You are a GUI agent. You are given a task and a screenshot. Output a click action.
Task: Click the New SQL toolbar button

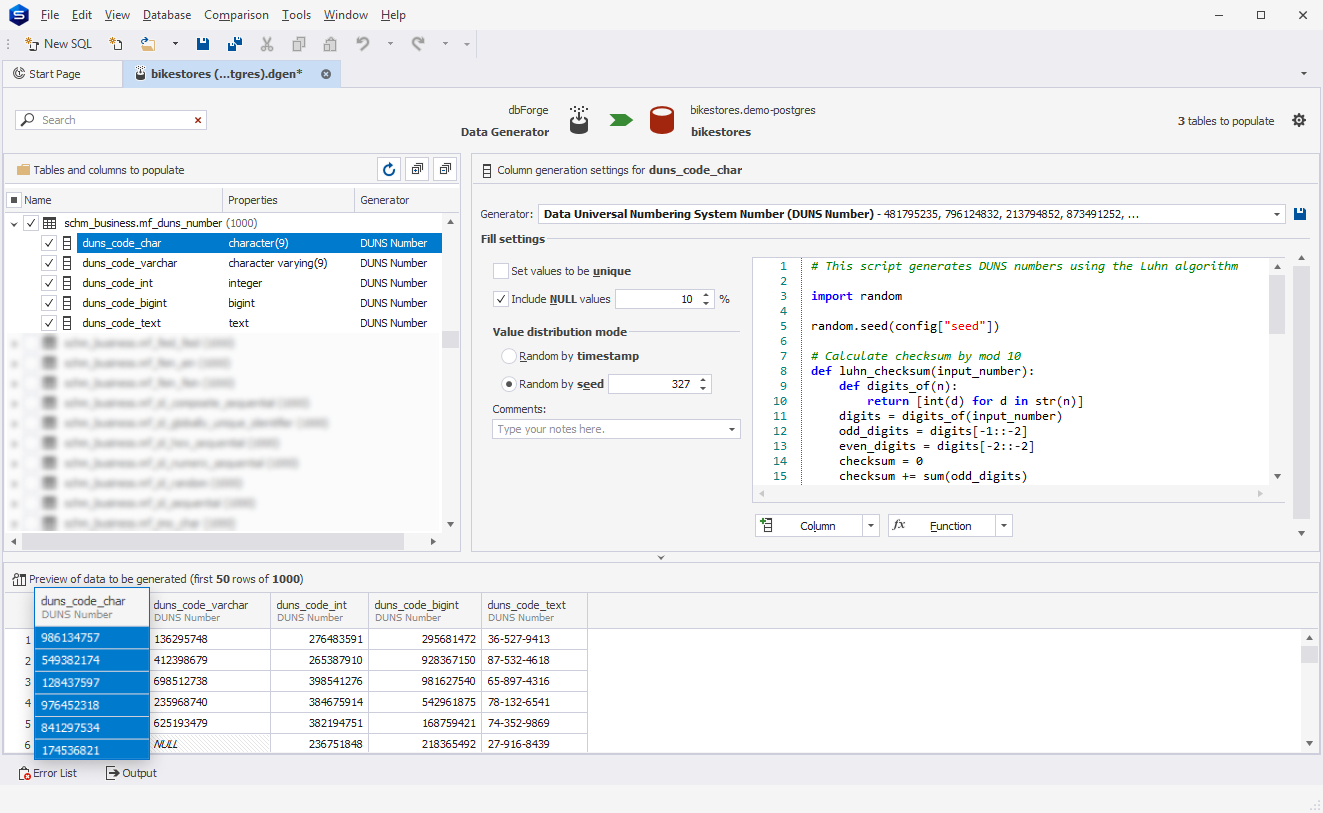click(58, 44)
